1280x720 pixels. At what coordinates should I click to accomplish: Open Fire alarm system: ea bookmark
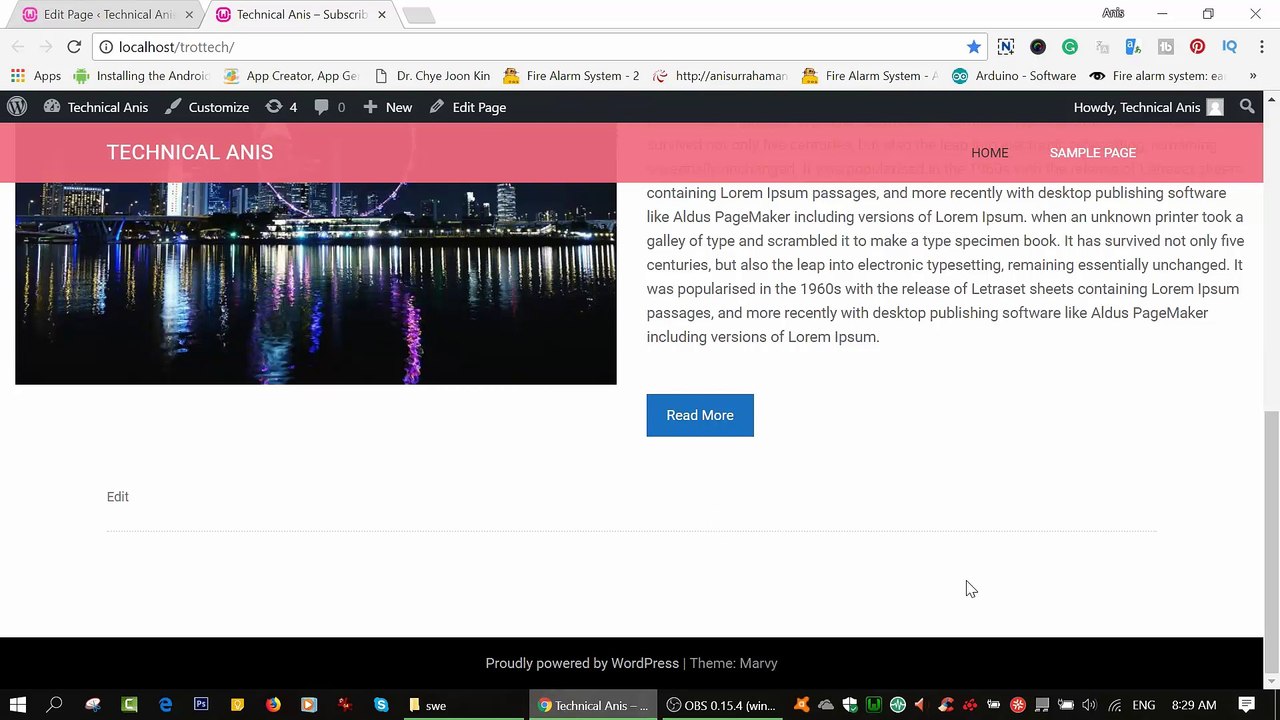1156,76
